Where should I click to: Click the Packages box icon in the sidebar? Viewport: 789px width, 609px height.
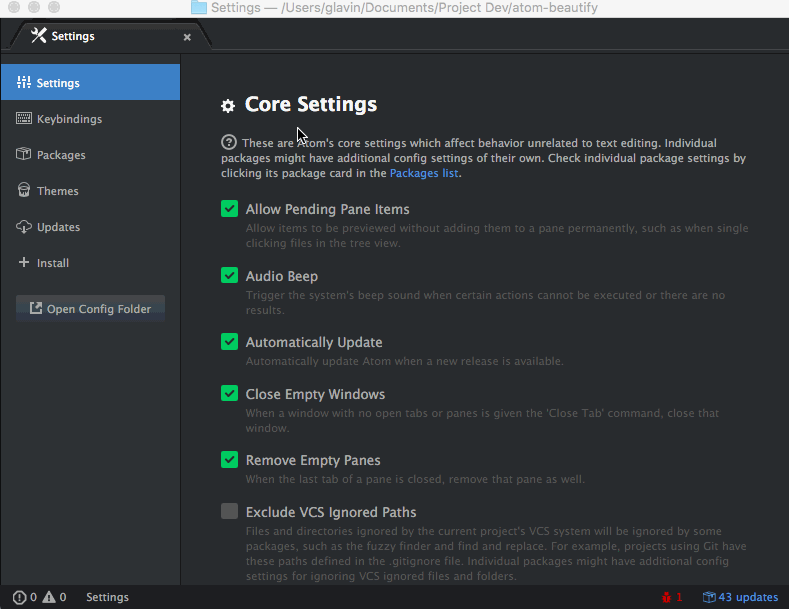point(24,154)
